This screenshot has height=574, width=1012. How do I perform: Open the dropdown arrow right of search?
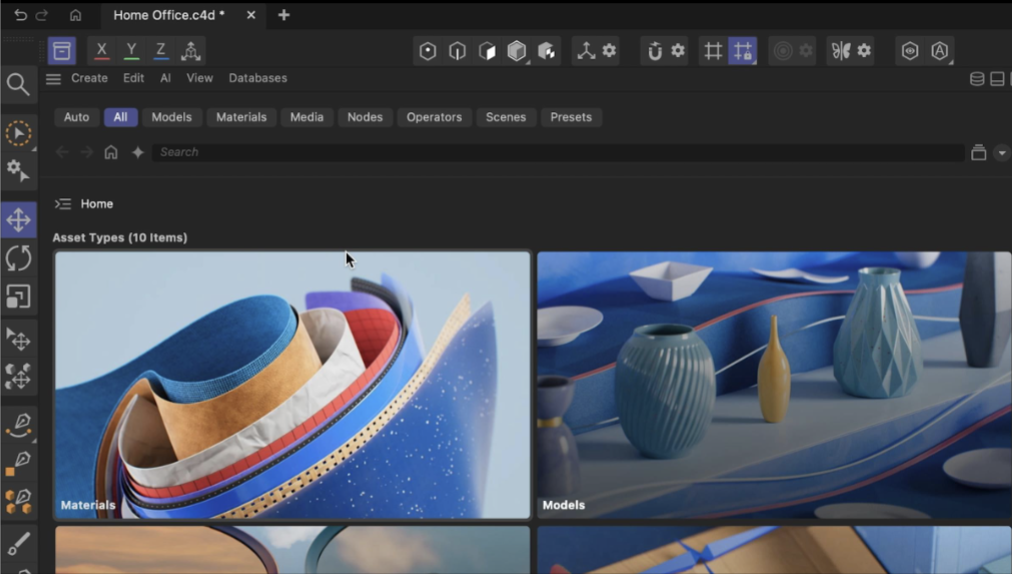pyautogui.click(x=1001, y=153)
